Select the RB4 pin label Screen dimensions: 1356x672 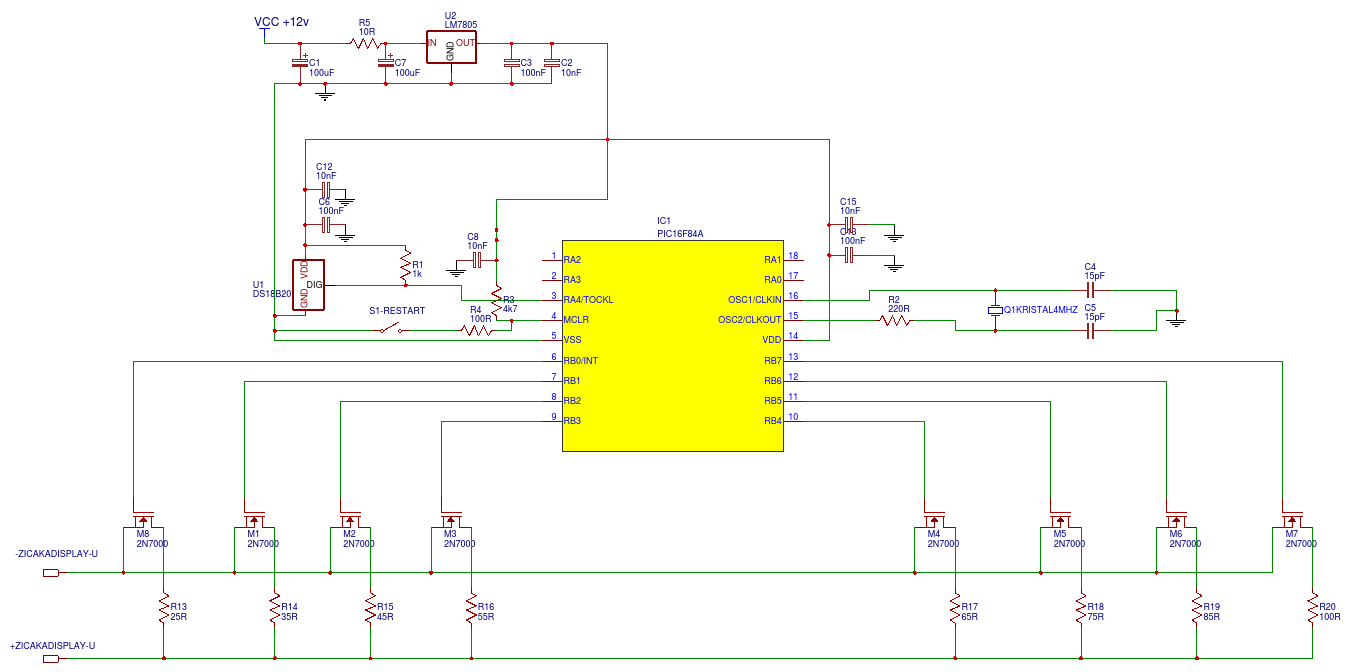tap(773, 420)
